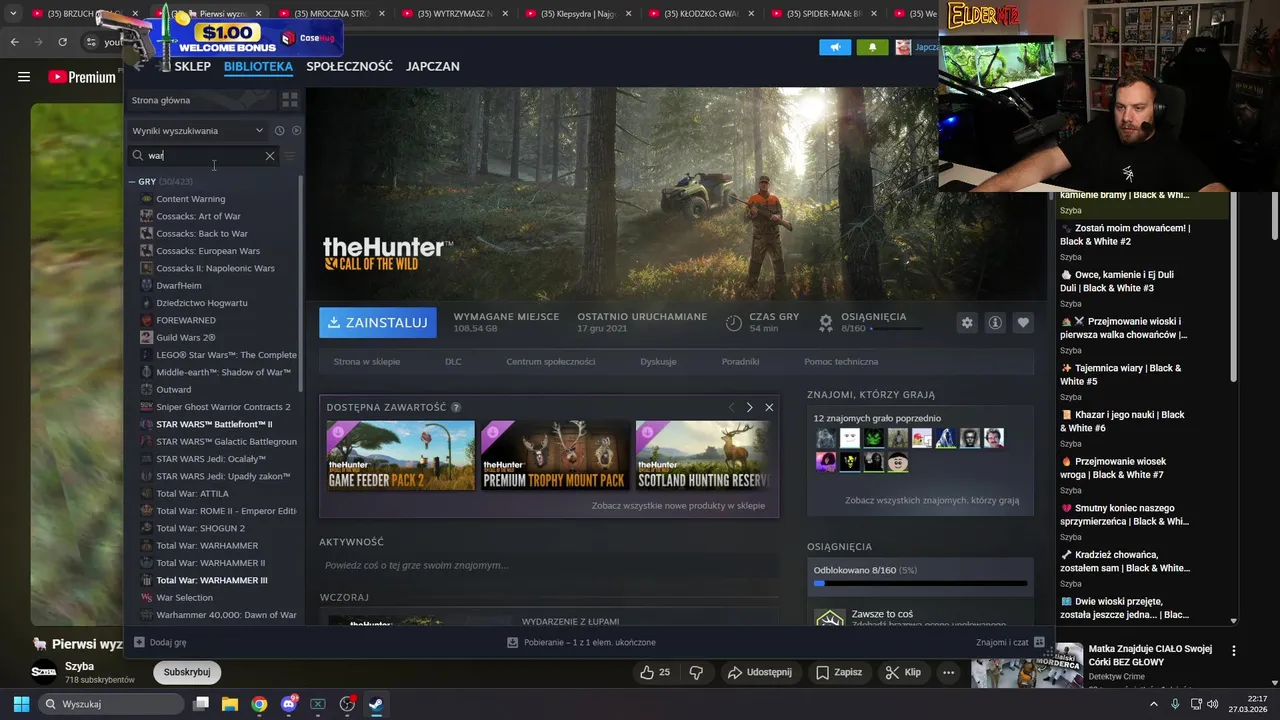Image resolution: width=1280 pixels, height=720 pixels.
Task: Select Guild Wars 2 in game list
Action: [x=185, y=338]
